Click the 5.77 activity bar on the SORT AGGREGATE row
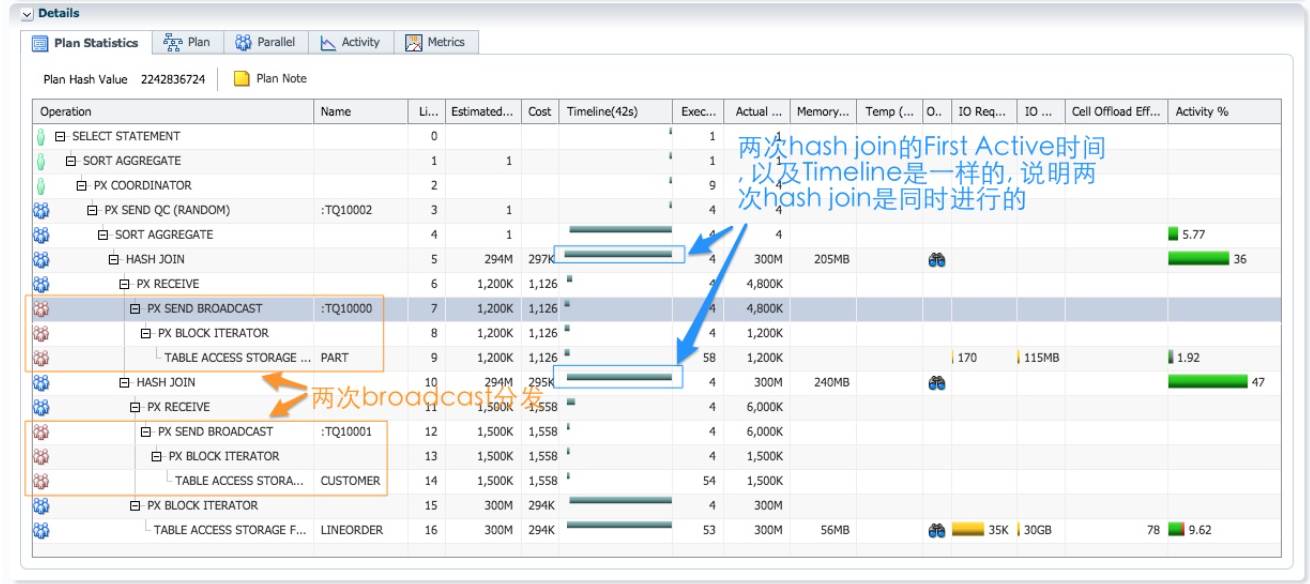The image size is (1310, 584). (1173, 235)
